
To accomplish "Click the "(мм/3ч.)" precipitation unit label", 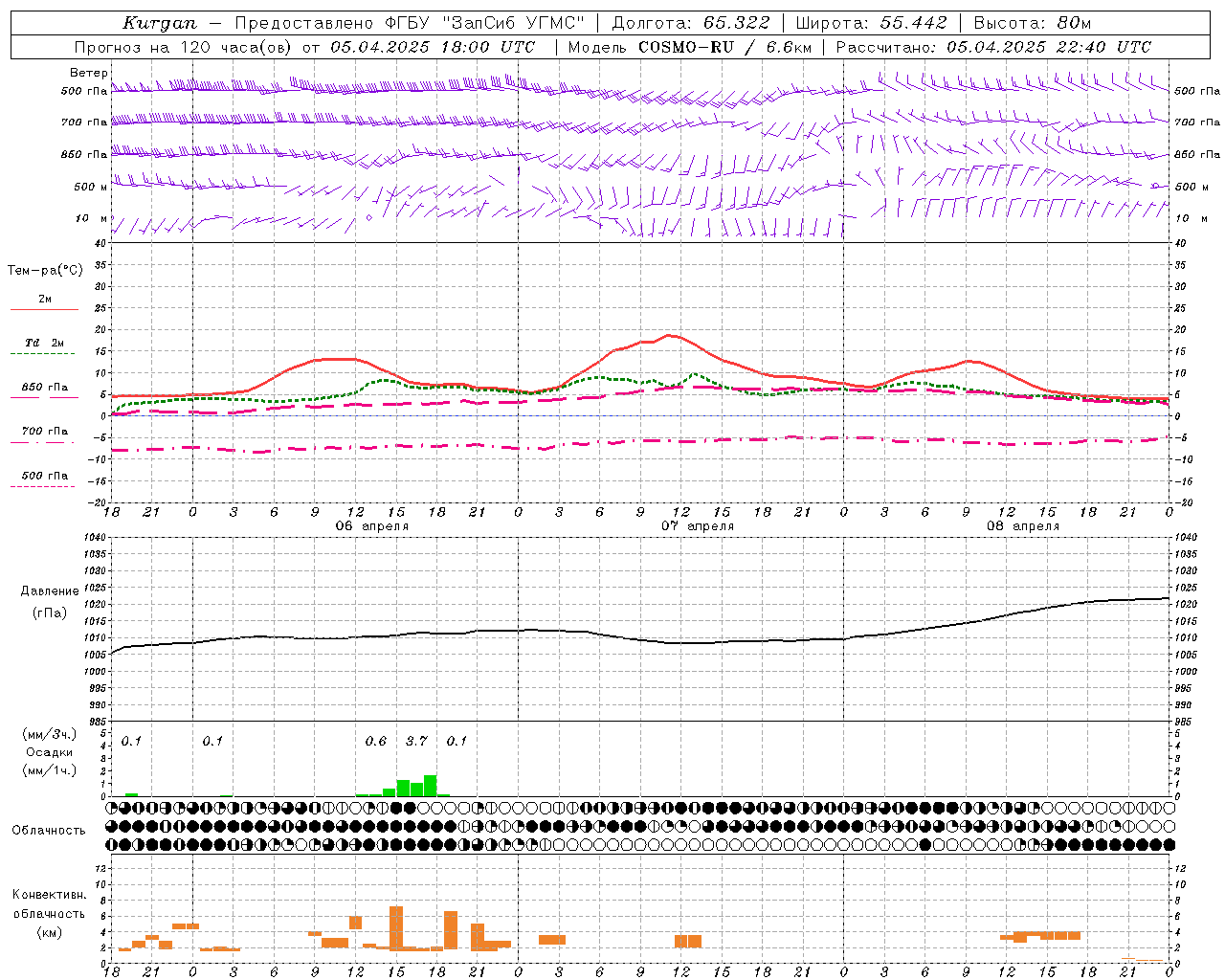I will (x=50, y=735).
